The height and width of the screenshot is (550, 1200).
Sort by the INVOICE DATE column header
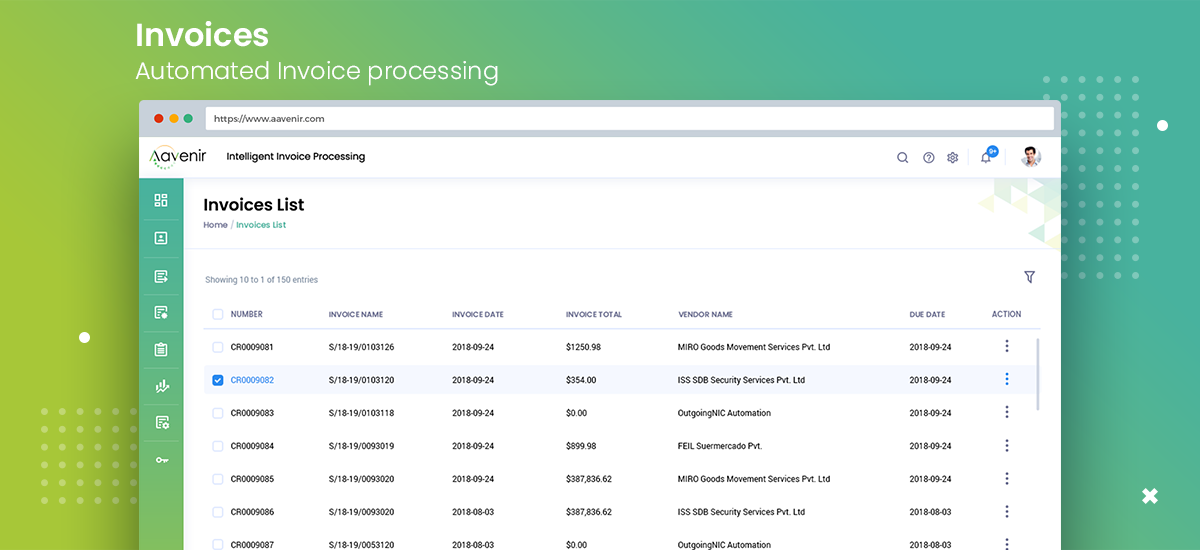coord(478,314)
